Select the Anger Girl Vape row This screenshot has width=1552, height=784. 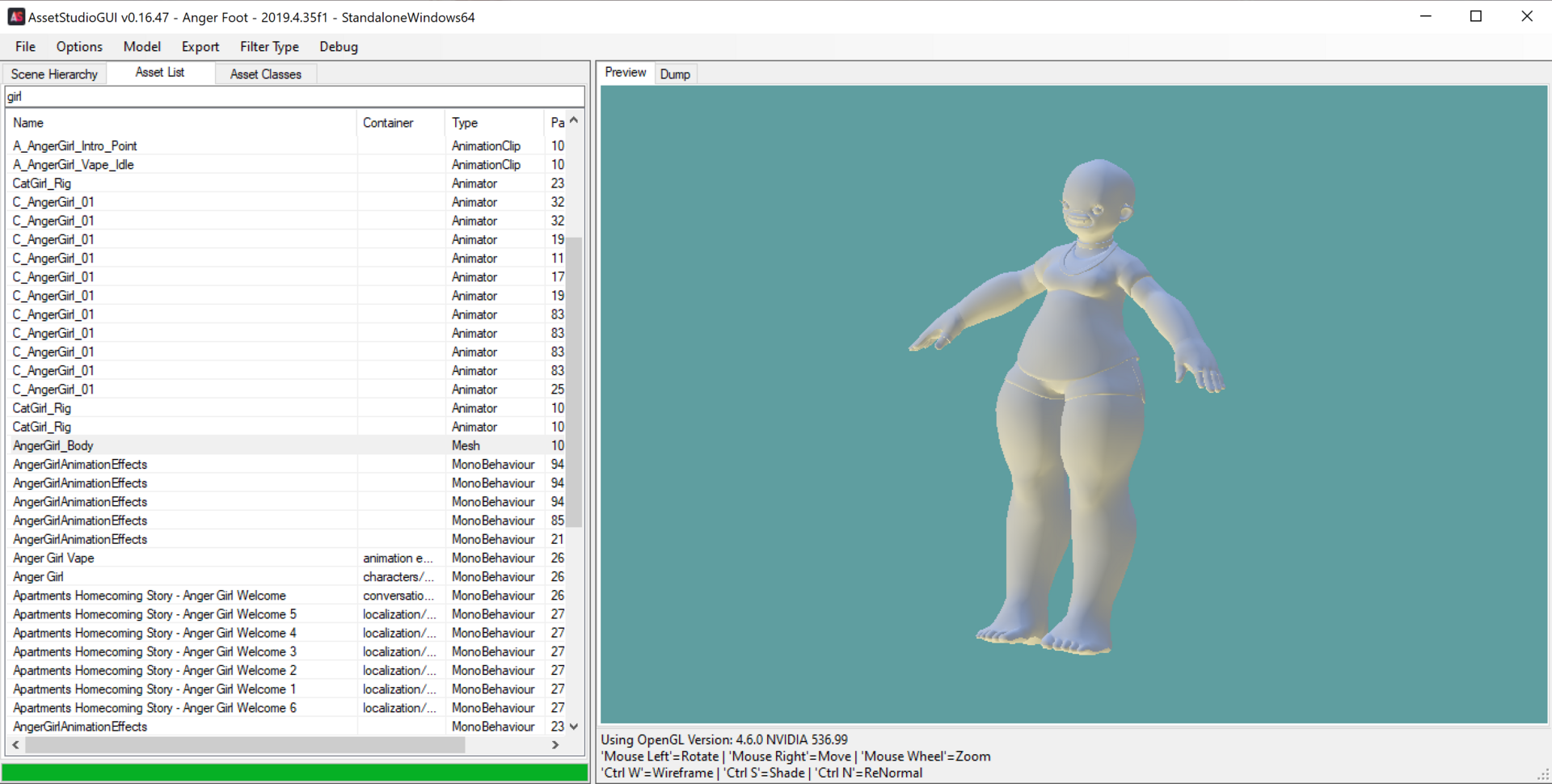coord(287,558)
